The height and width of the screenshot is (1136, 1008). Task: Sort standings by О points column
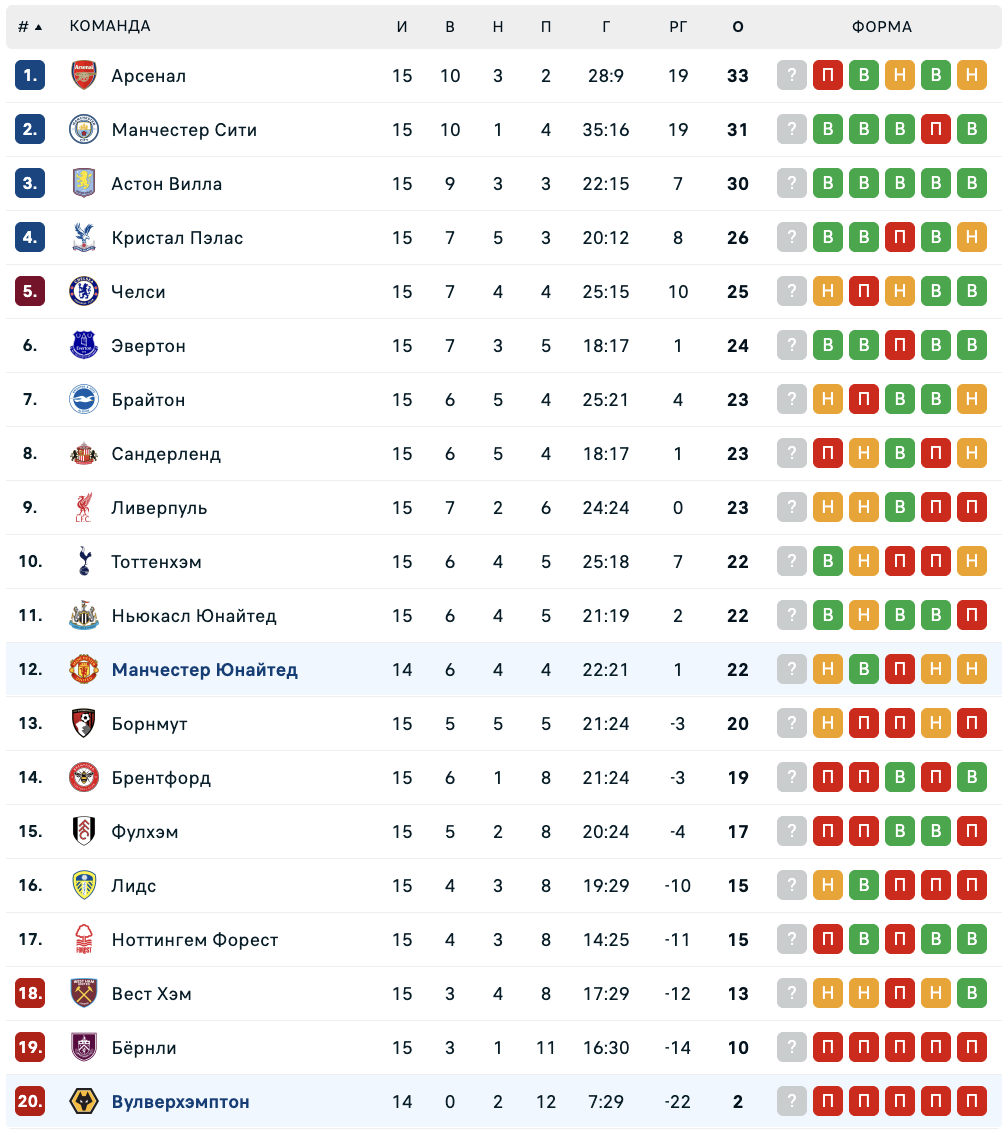(738, 27)
